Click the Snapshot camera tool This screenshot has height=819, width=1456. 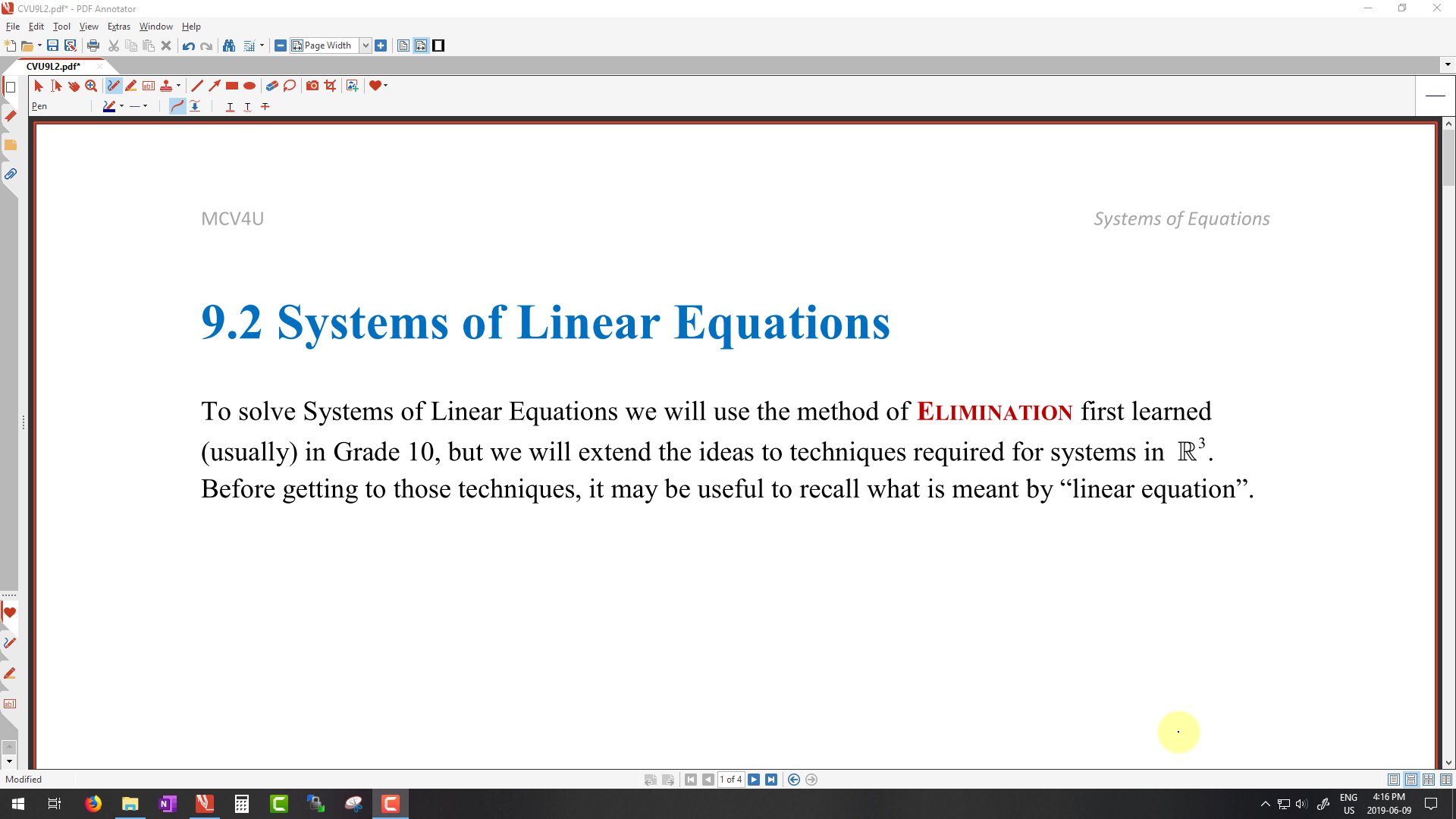tap(312, 86)
